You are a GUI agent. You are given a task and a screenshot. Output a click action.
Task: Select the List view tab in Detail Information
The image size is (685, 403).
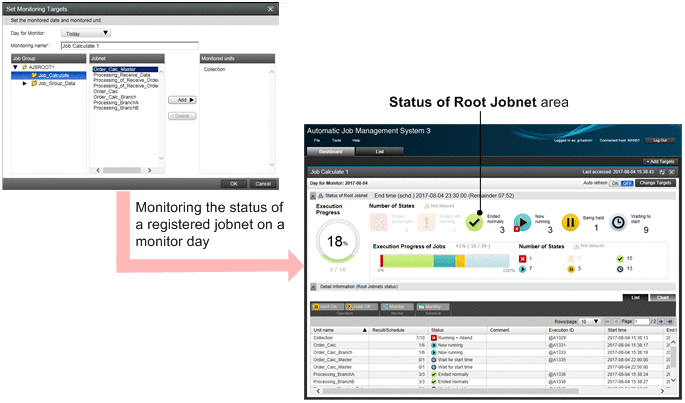pos(635,298)
